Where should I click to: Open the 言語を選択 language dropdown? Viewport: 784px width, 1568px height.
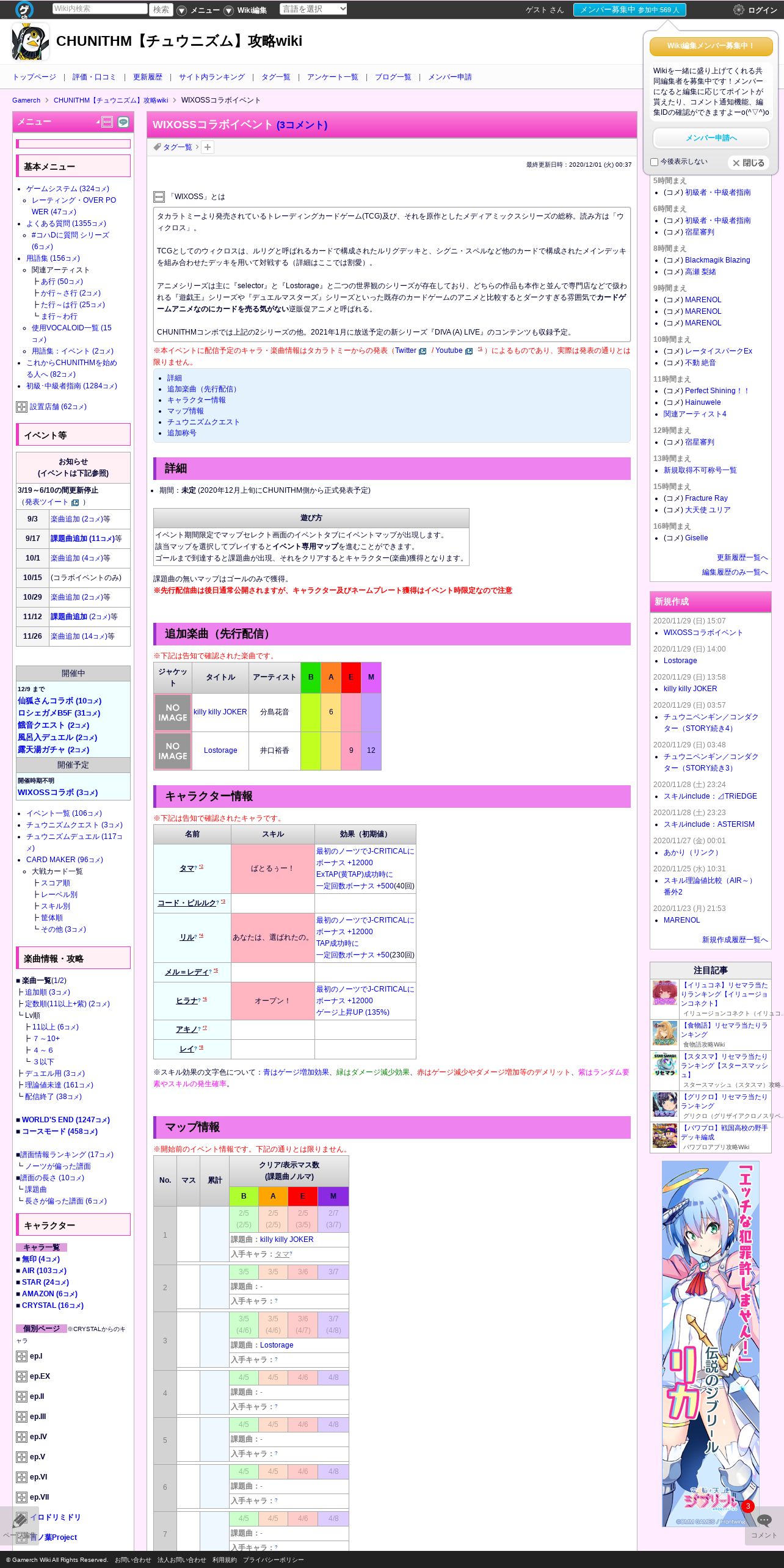click(x=313, y=9)
